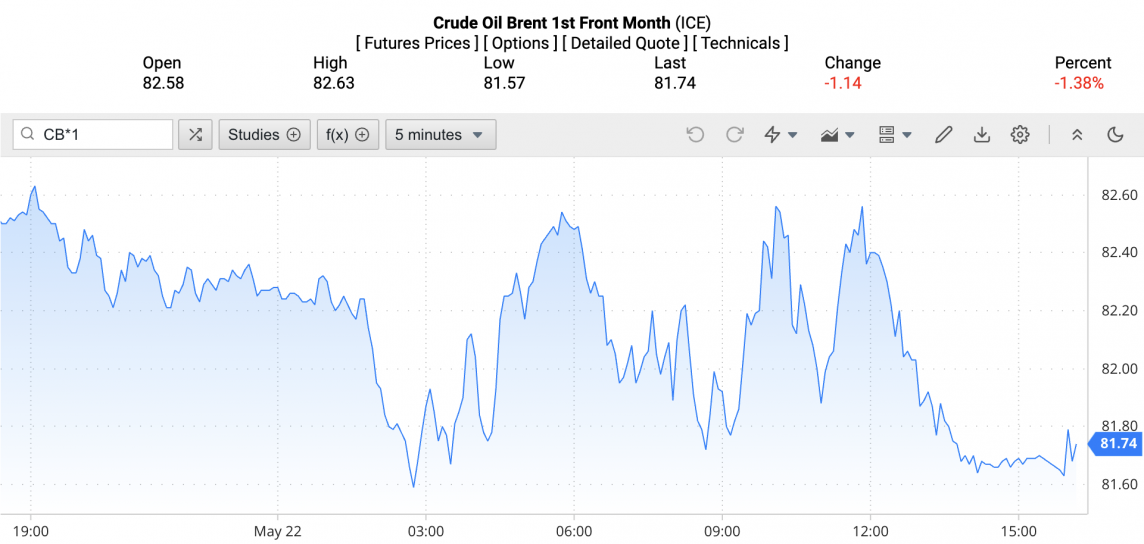Open chart settings gear

(x=1019, y=135)
